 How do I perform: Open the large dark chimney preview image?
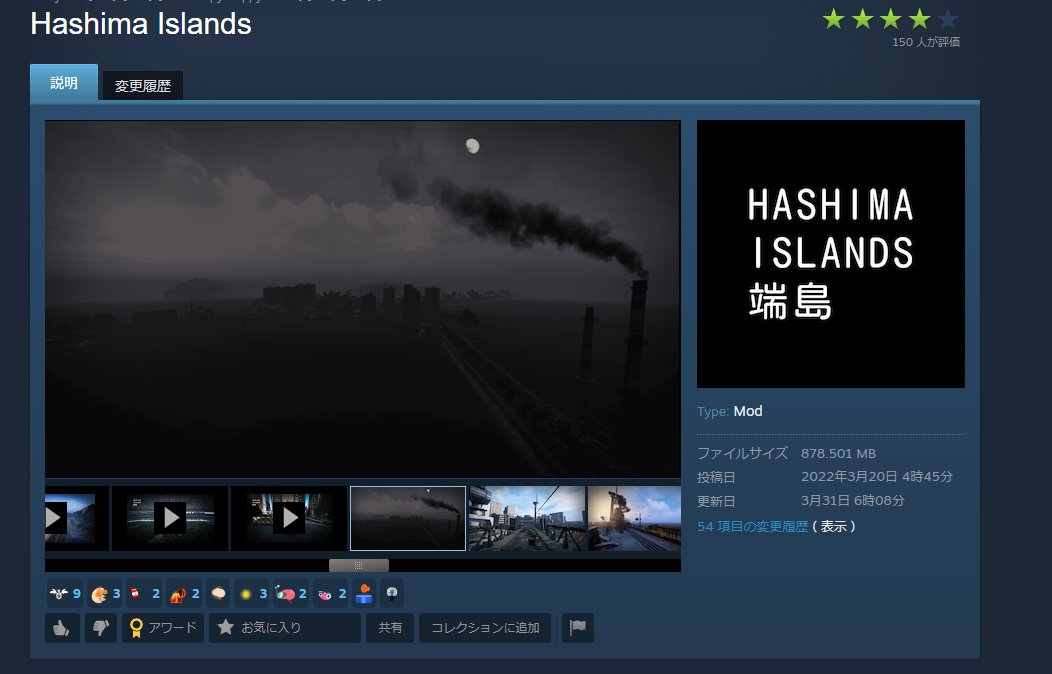pos(363,299)
